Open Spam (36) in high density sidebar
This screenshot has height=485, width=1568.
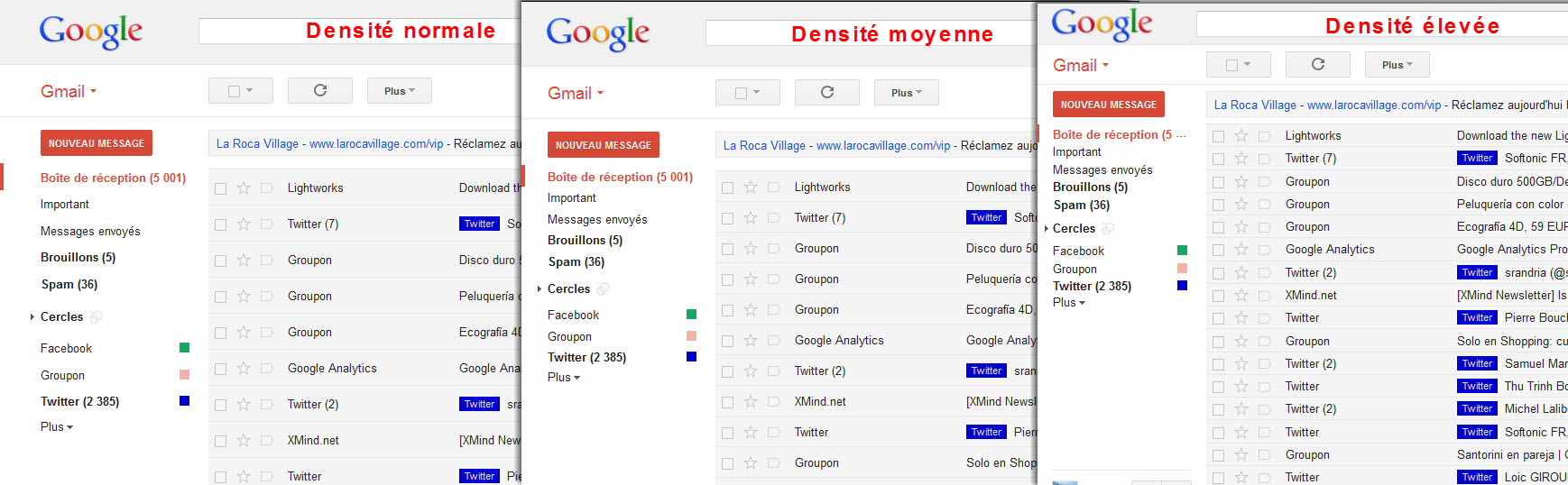[x=1082, y=205]
